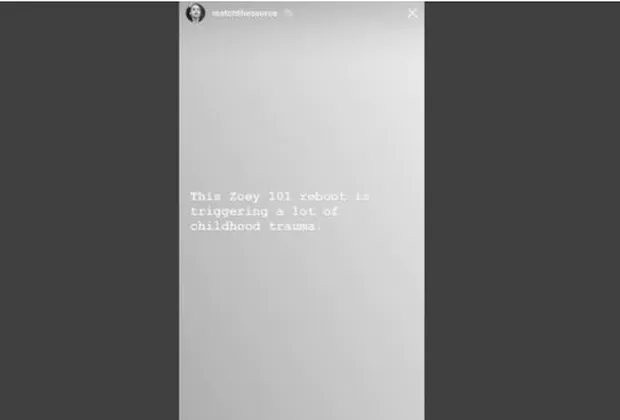Open the story author's username link
The width and height of the screenshot is (620, 420).
coord(244,13)
